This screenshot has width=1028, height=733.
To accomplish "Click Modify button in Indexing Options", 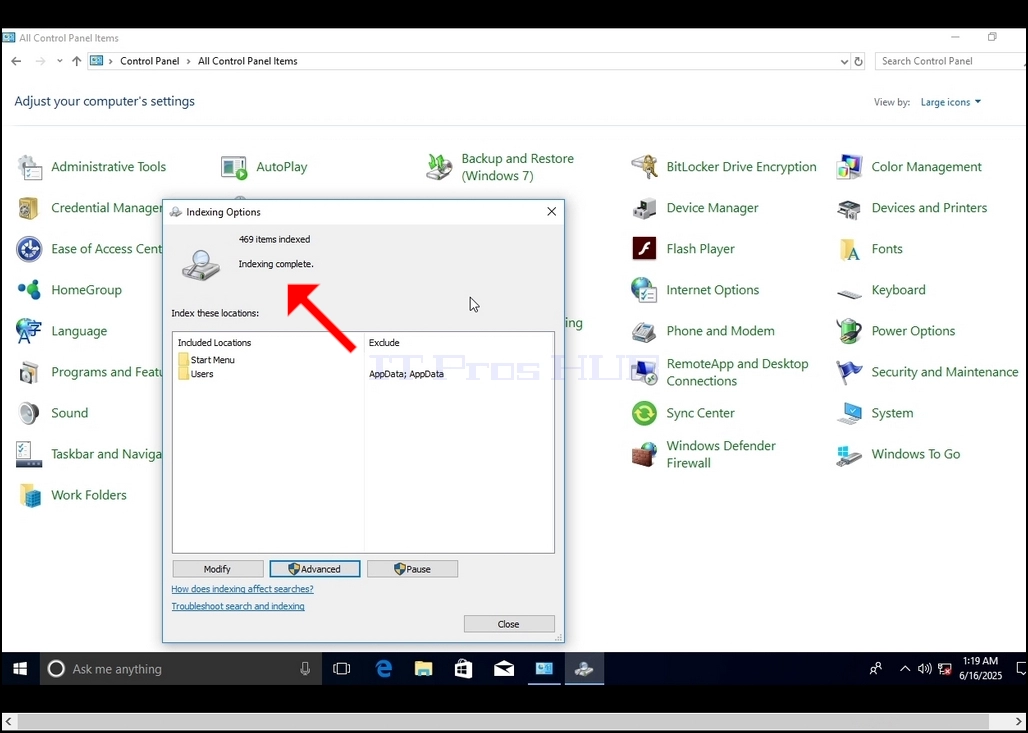I will click(x=218, y=569).
